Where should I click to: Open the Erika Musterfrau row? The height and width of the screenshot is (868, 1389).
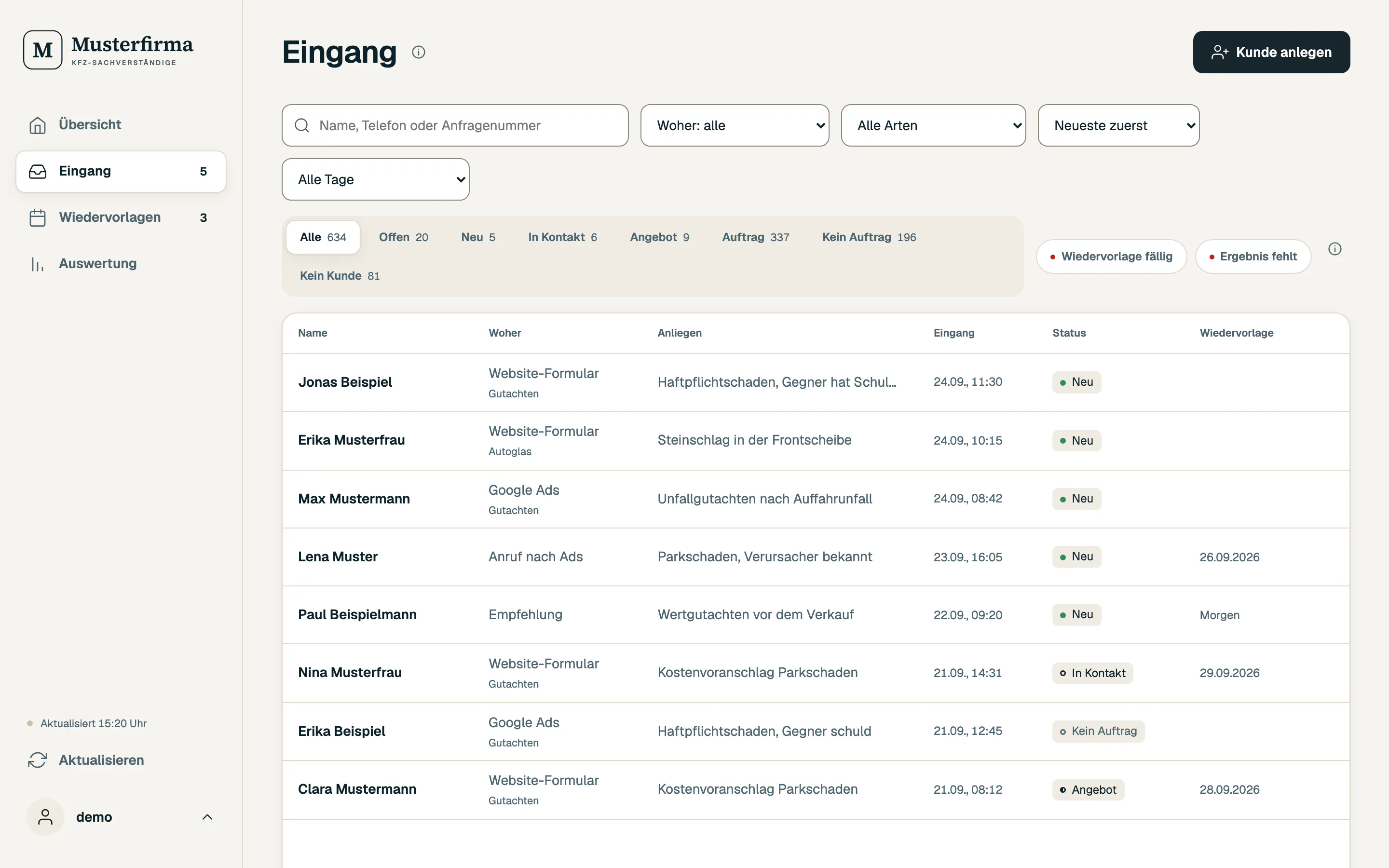pos(816,440)
